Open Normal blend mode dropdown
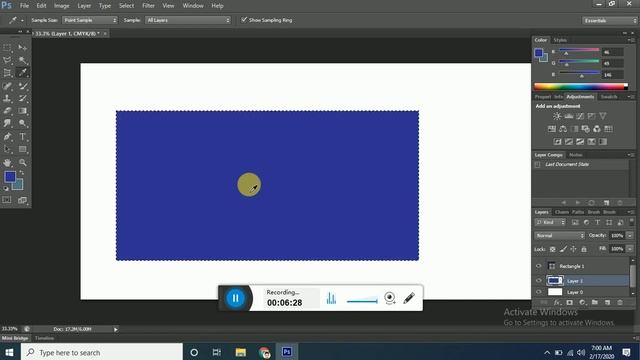The width and height of the screenshot is (640, 360). (x=560, y=236)
